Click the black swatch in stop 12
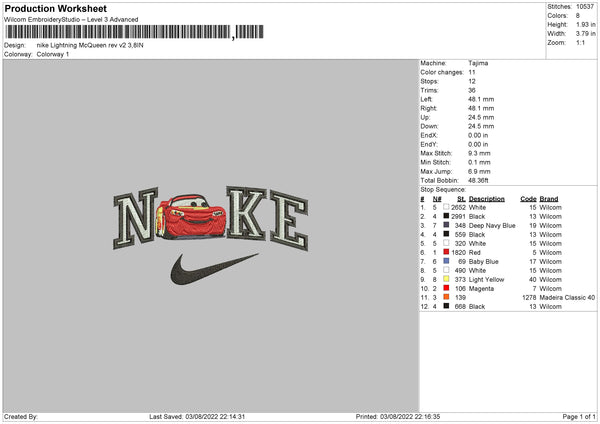The width and height of the screenshot is (600, 424). [446, 306]
